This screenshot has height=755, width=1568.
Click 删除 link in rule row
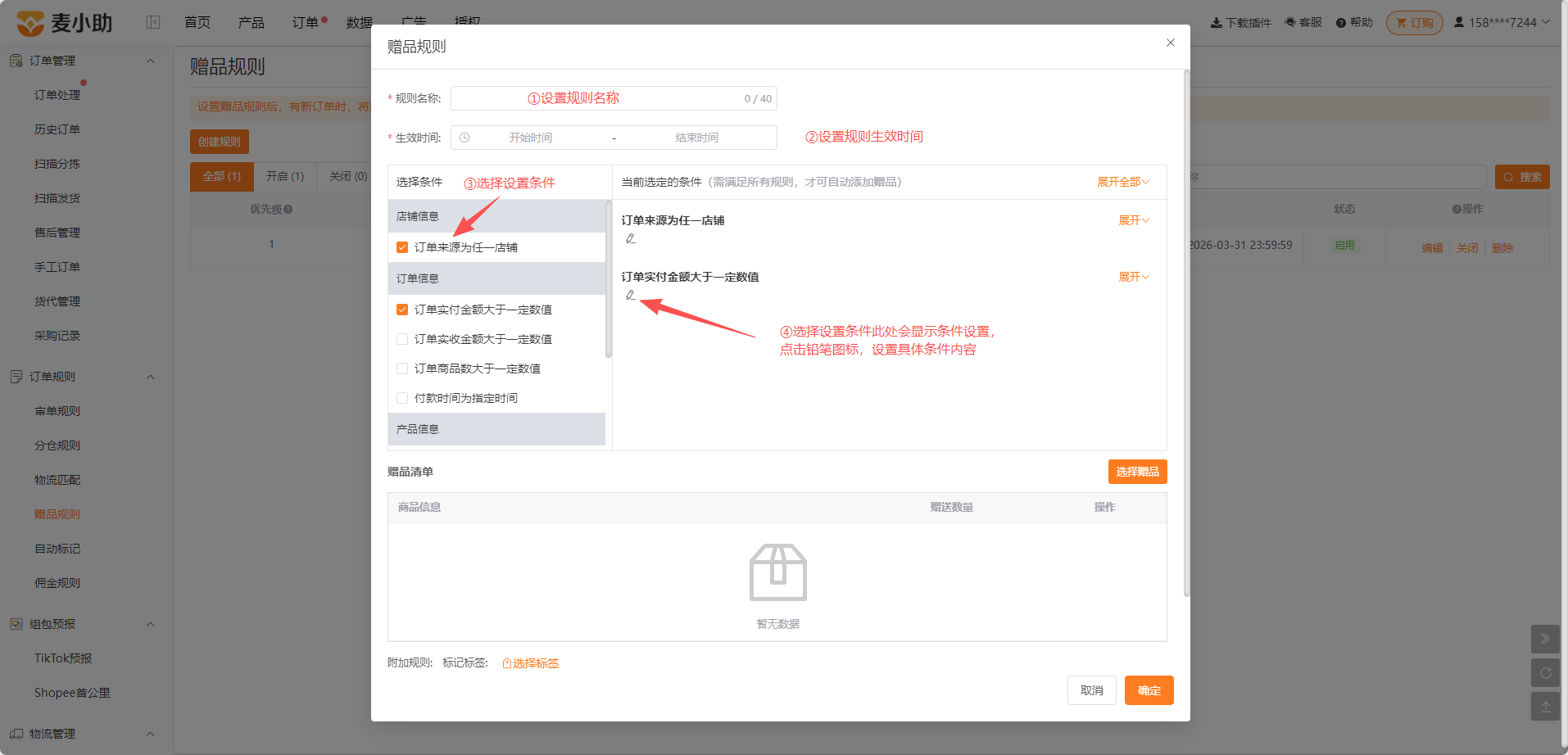point(1502,248)
